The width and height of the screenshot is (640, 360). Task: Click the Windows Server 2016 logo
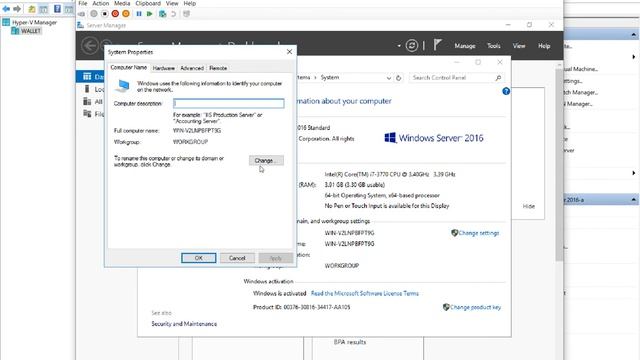(x=434, y=138)
